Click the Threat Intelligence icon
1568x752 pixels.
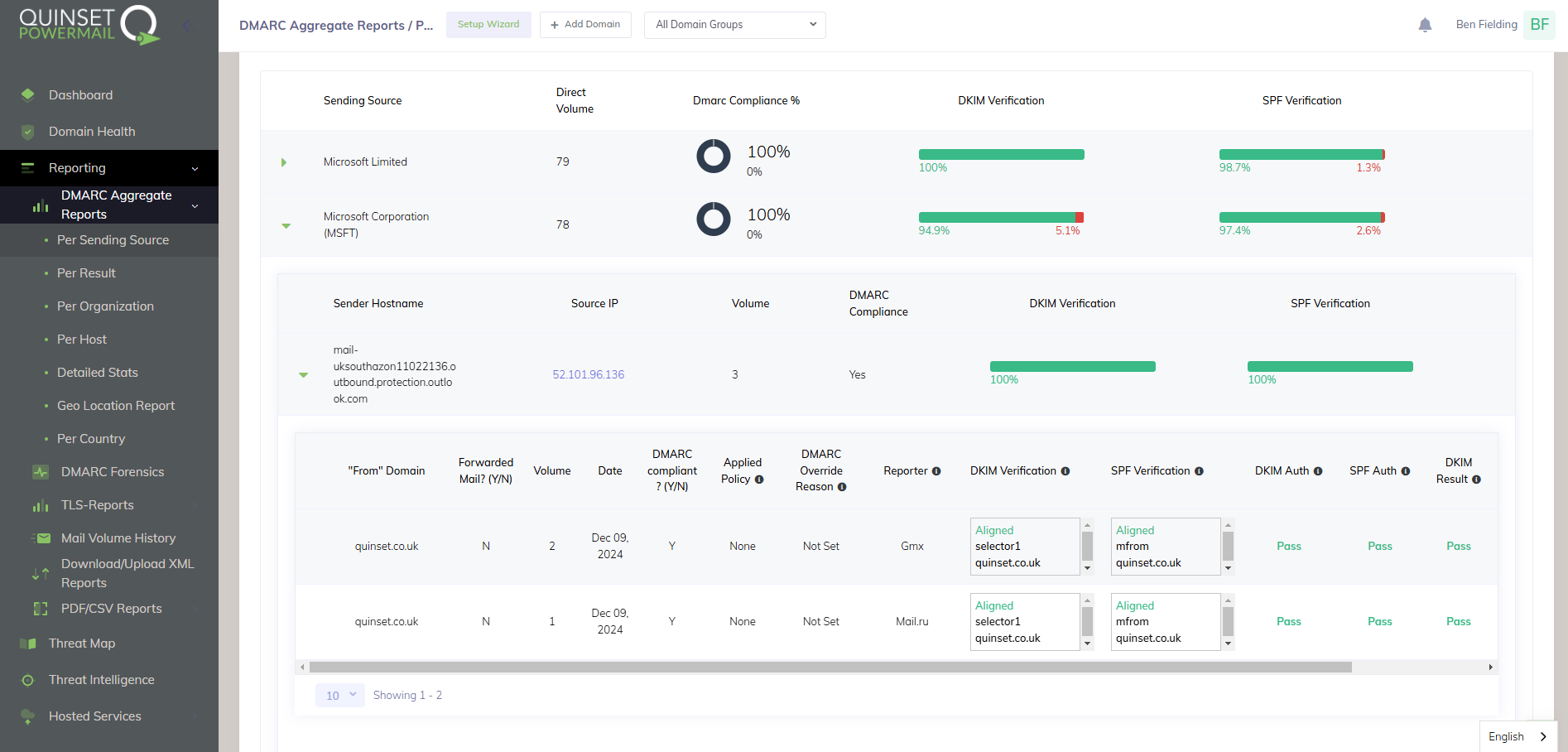pyautogui.click(x=28, y=680)
